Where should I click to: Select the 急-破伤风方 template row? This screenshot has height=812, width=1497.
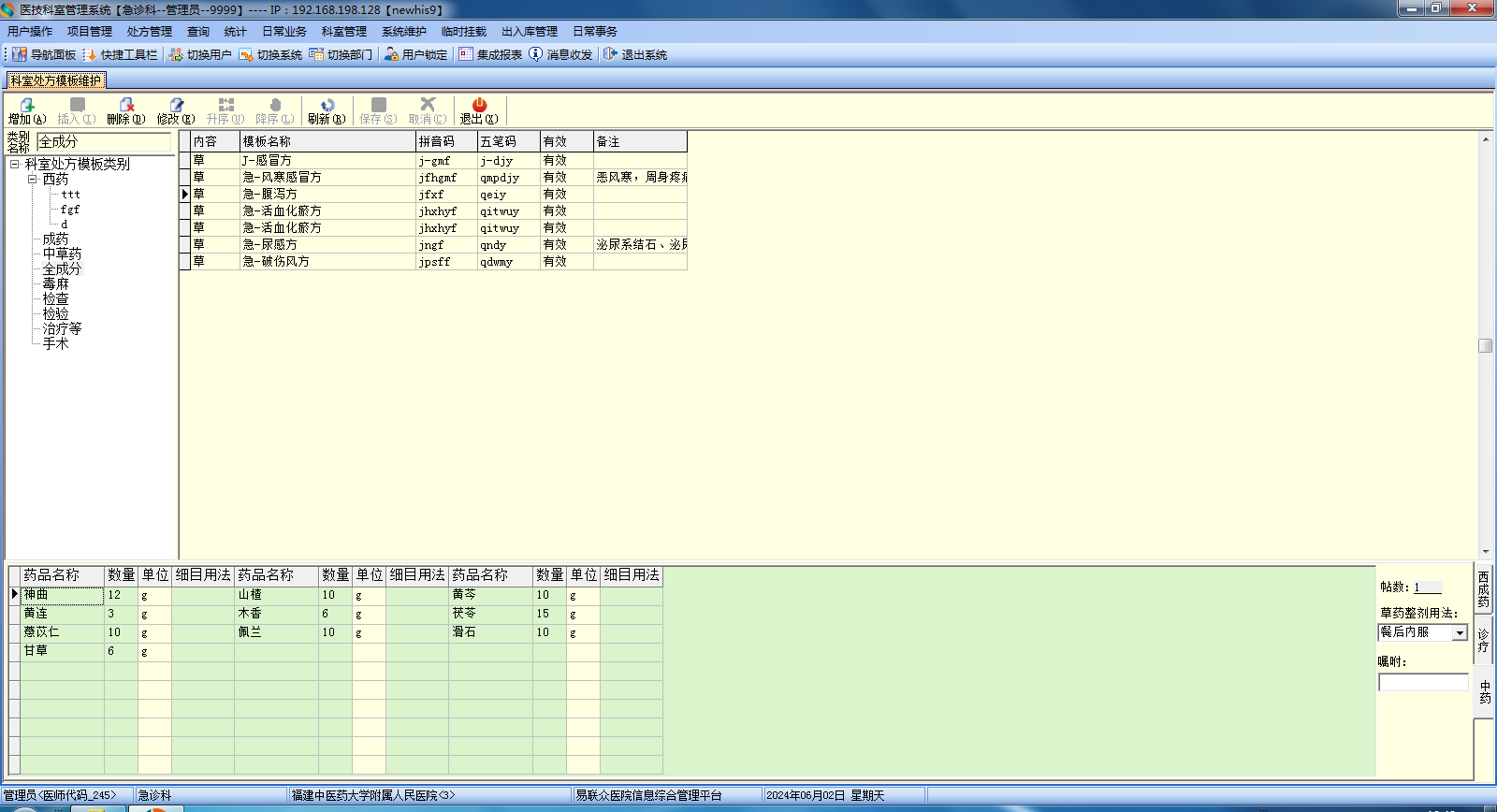point(433,262)
